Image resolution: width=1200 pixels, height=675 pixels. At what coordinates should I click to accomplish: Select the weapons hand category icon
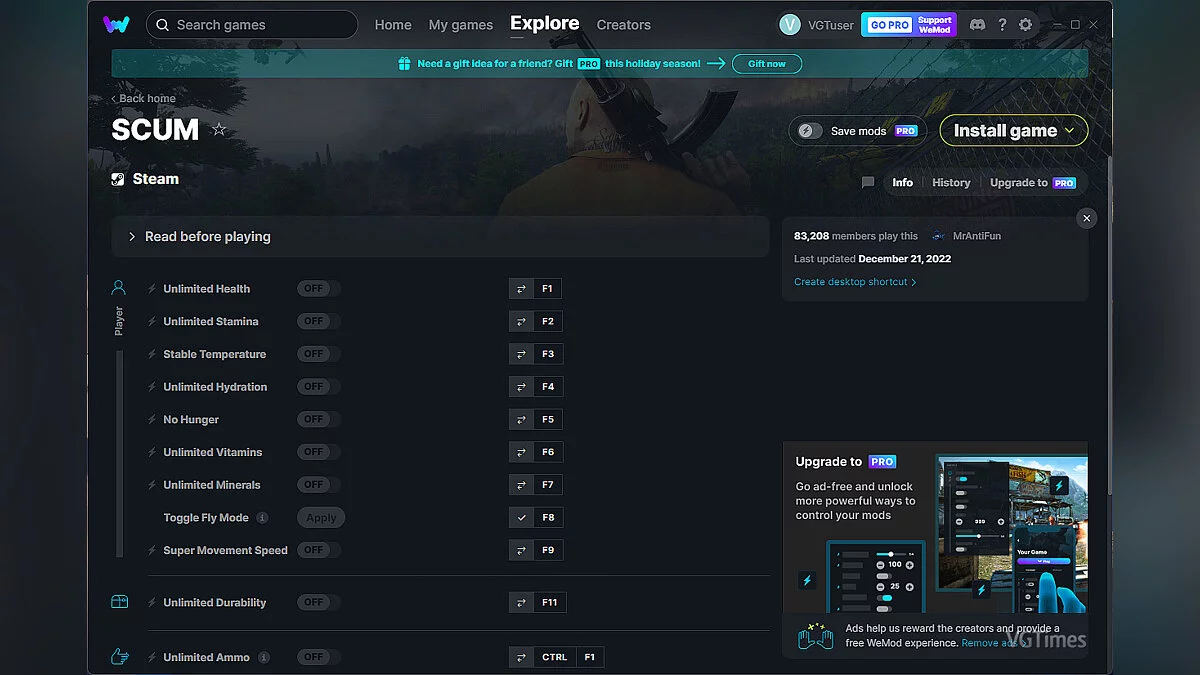pyautogui.click(x=119, y=657)
